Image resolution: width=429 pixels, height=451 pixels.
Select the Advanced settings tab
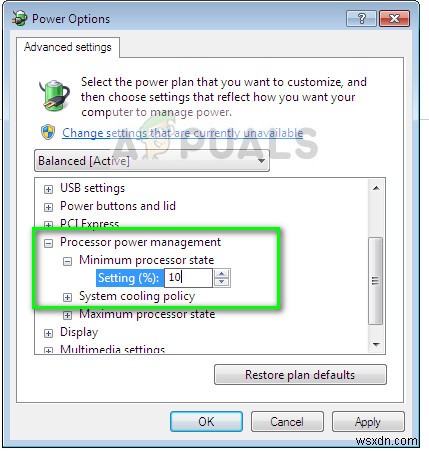click(68, 47)
